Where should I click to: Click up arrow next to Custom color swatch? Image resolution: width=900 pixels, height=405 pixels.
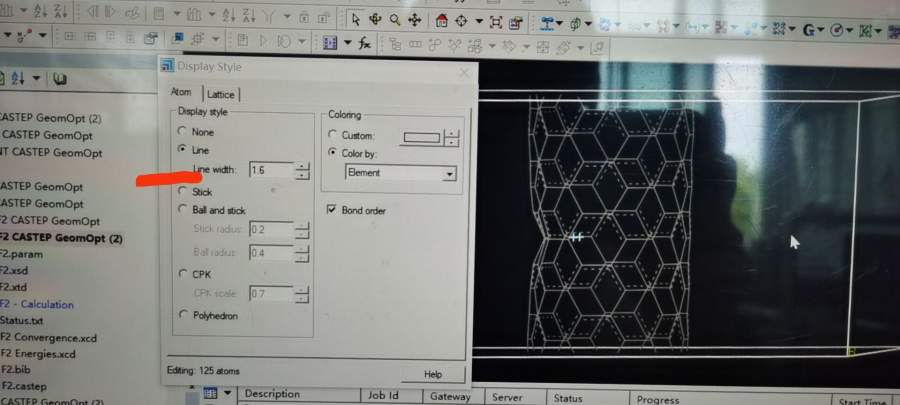tap(452, 134)
